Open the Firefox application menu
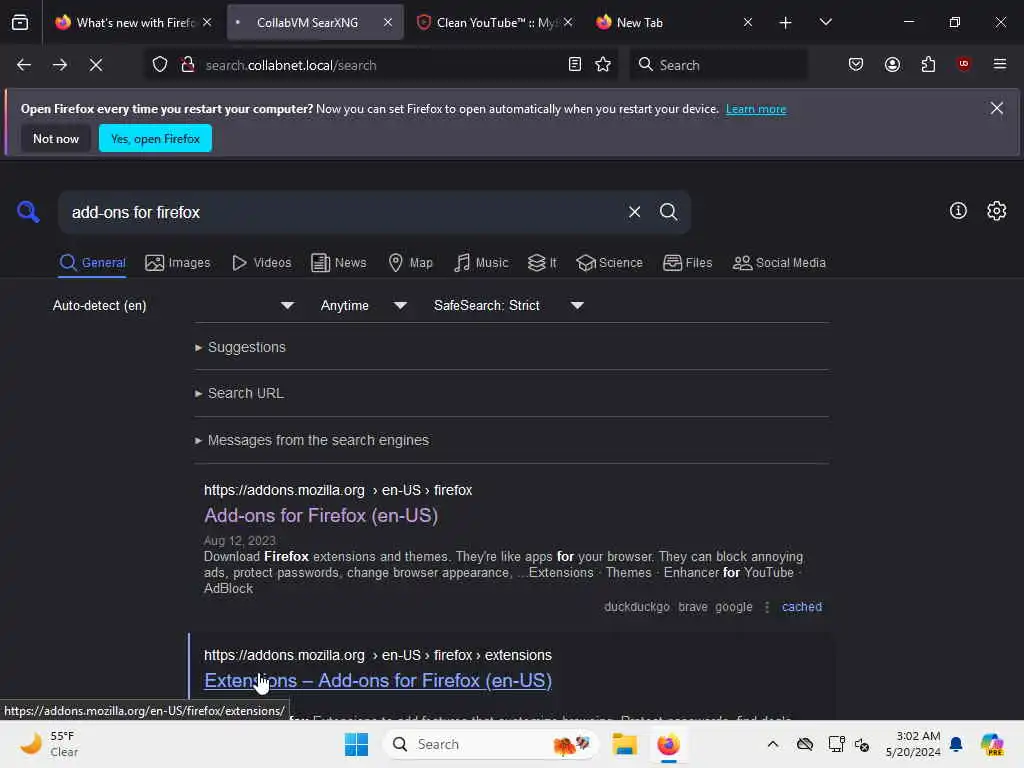Viewport: 1024px width, 768px height. pyautogui.click(x=999, y=64)
